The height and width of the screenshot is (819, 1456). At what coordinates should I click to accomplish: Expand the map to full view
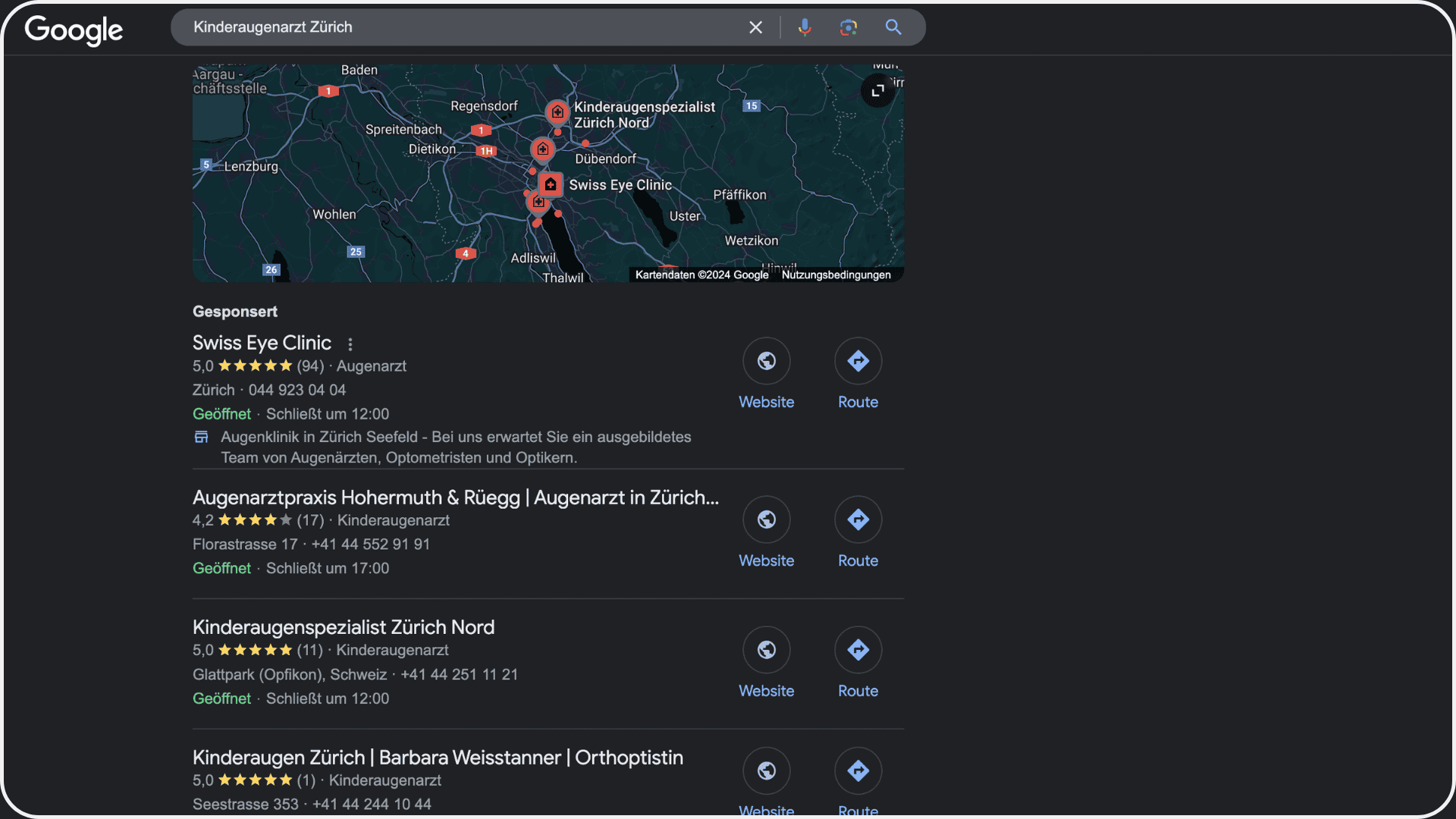(x=878, y=90)
